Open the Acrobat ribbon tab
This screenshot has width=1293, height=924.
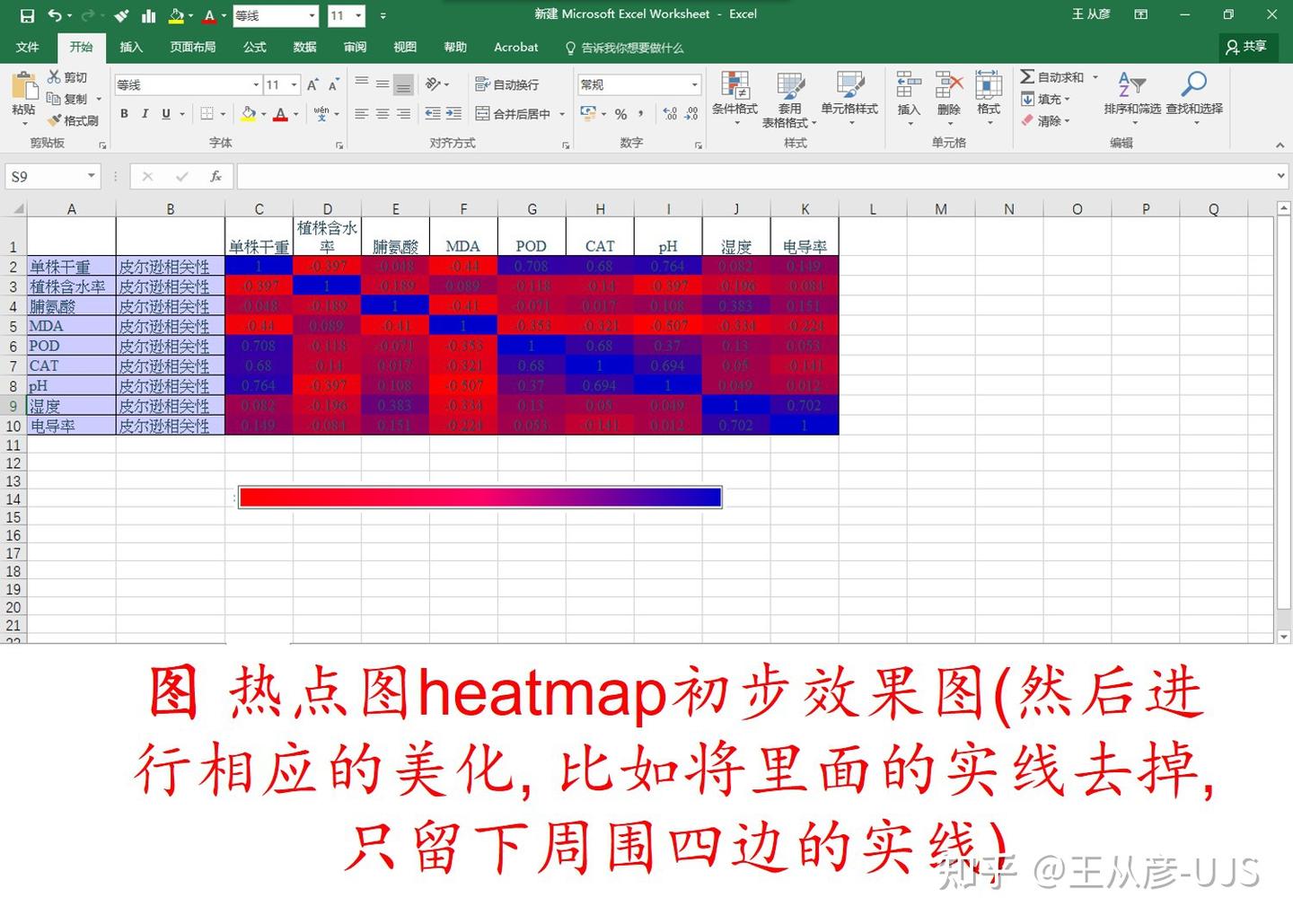click(x=515, y=48)
